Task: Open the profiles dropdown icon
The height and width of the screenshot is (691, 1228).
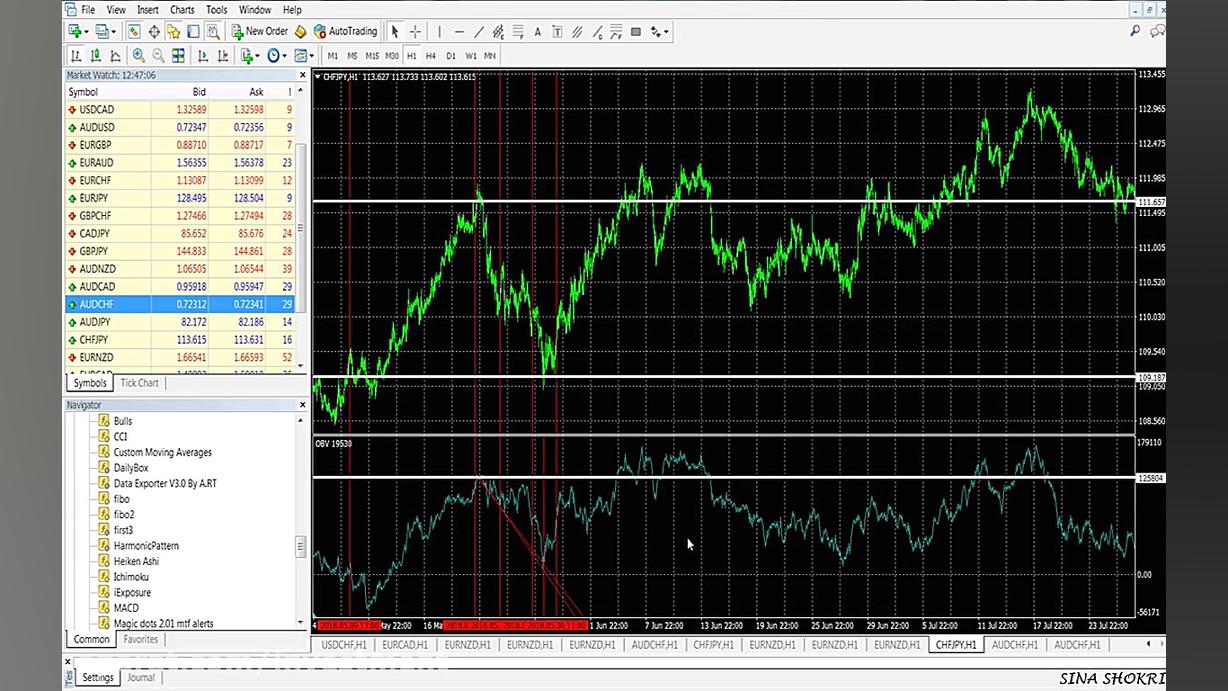Action: click(x=104, y=32)
